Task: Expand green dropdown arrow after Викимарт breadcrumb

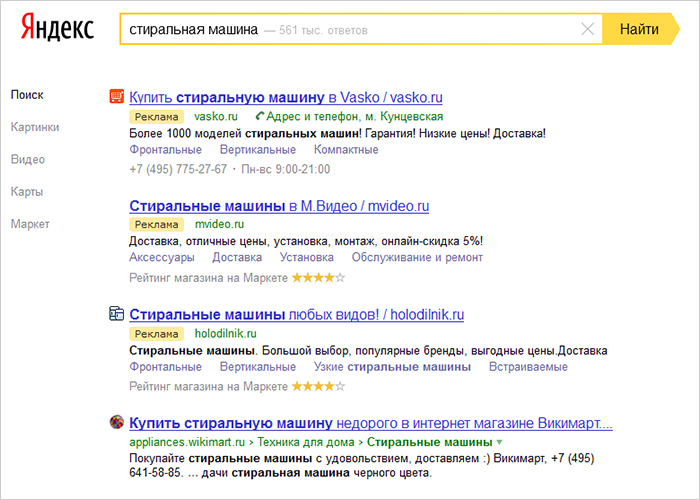Action: [x=500, y=443]
